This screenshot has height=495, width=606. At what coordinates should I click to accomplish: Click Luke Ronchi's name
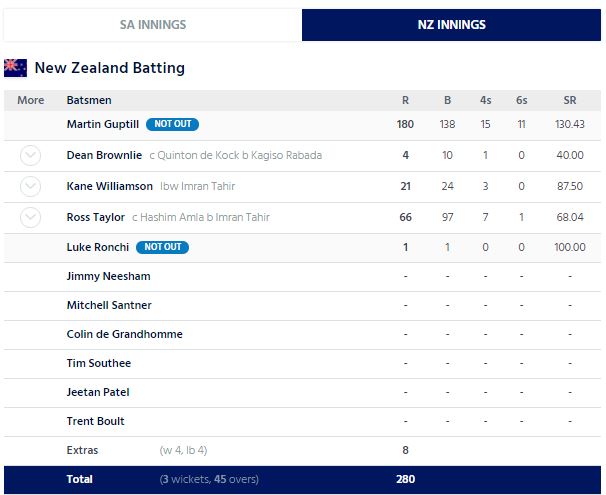tap(97, 247)
